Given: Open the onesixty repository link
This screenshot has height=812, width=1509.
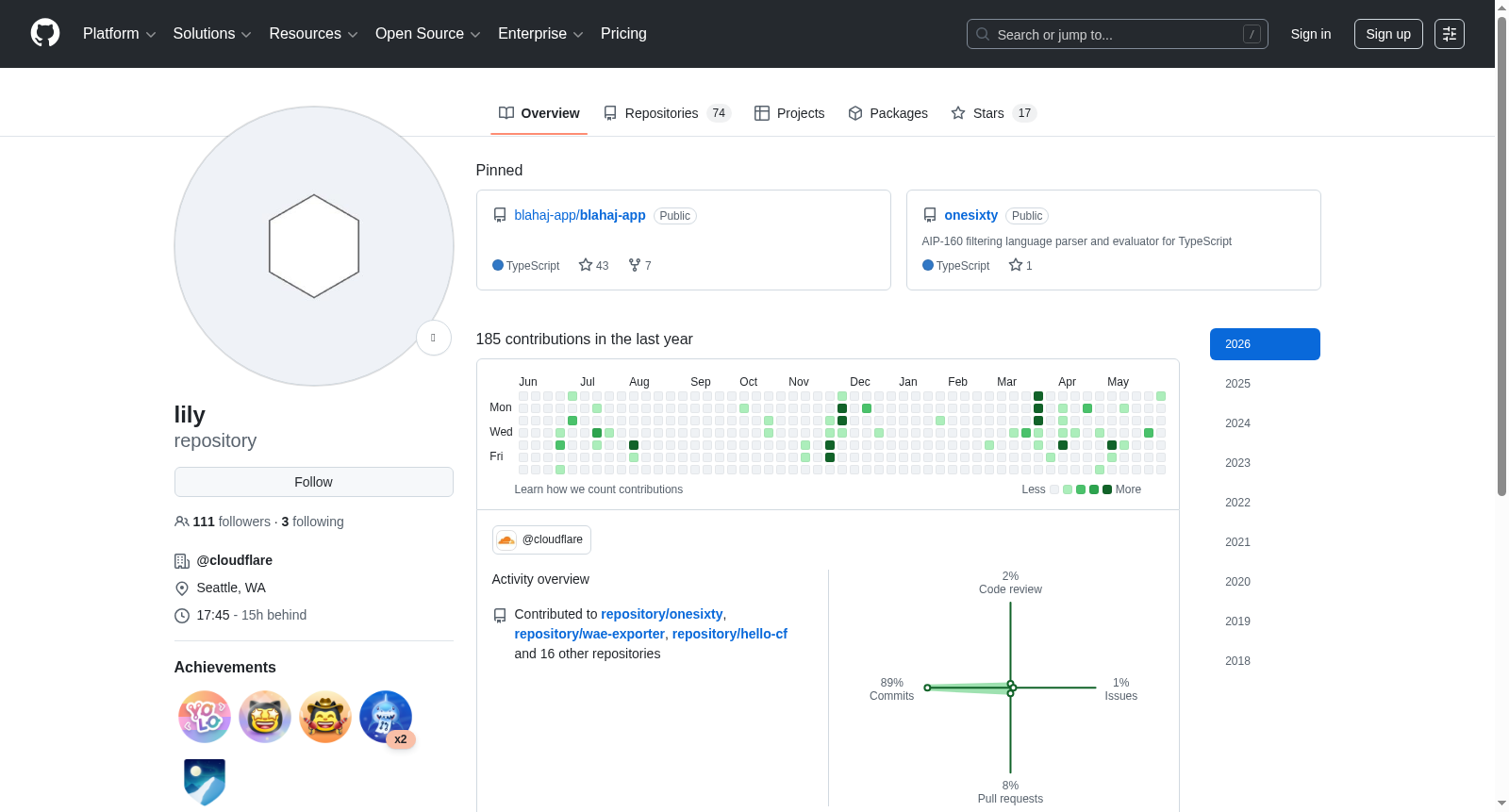Looking at the screenshot, I should [x=971, y=215].
